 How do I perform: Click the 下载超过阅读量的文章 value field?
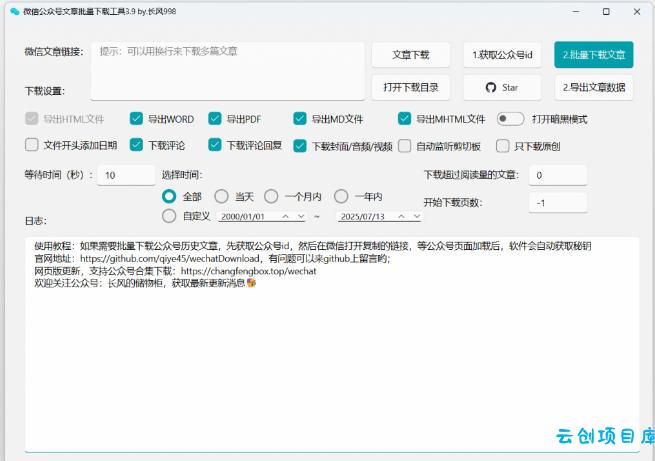558,175
